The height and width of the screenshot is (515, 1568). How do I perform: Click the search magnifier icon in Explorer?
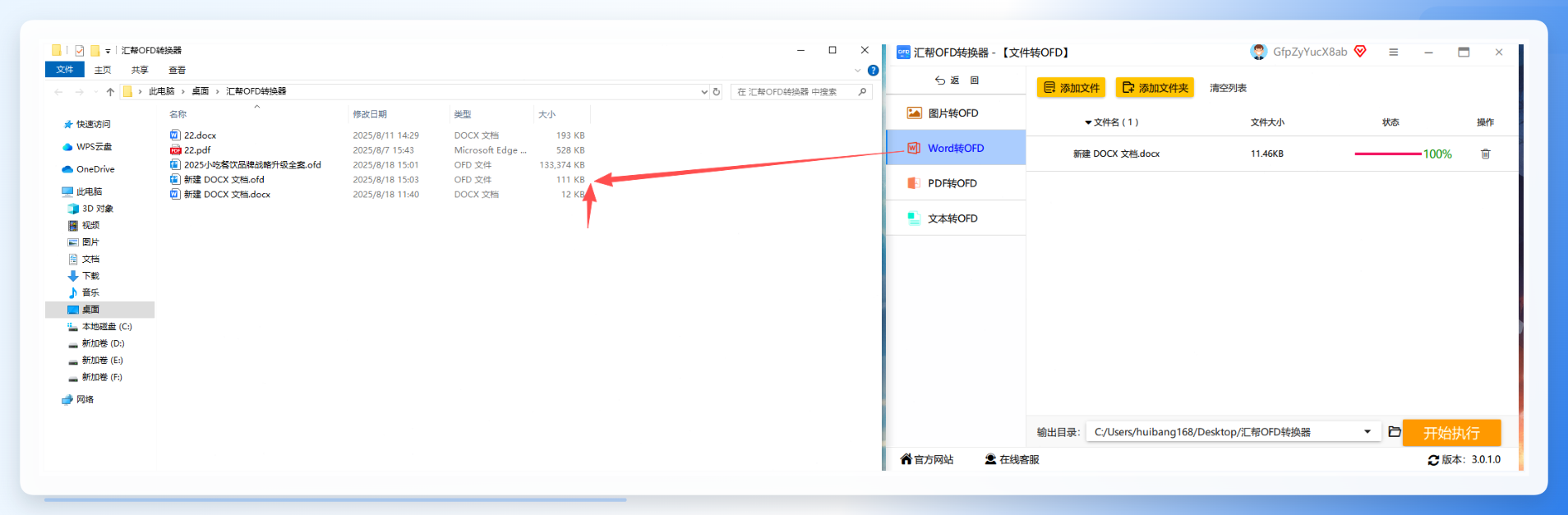click(862, 92)
